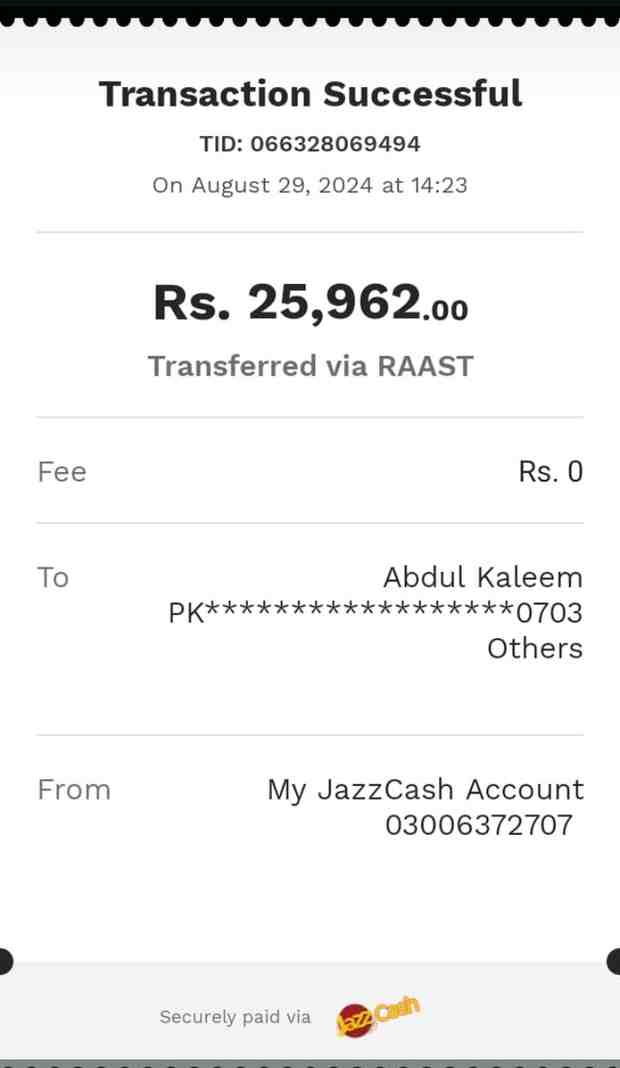Click the right semicircle notch on receipt edge

pos(614,961)
